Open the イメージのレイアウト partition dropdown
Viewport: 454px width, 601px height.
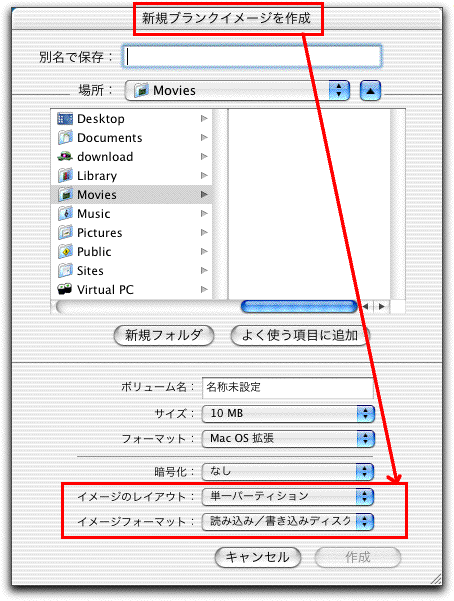pos(288,496)
